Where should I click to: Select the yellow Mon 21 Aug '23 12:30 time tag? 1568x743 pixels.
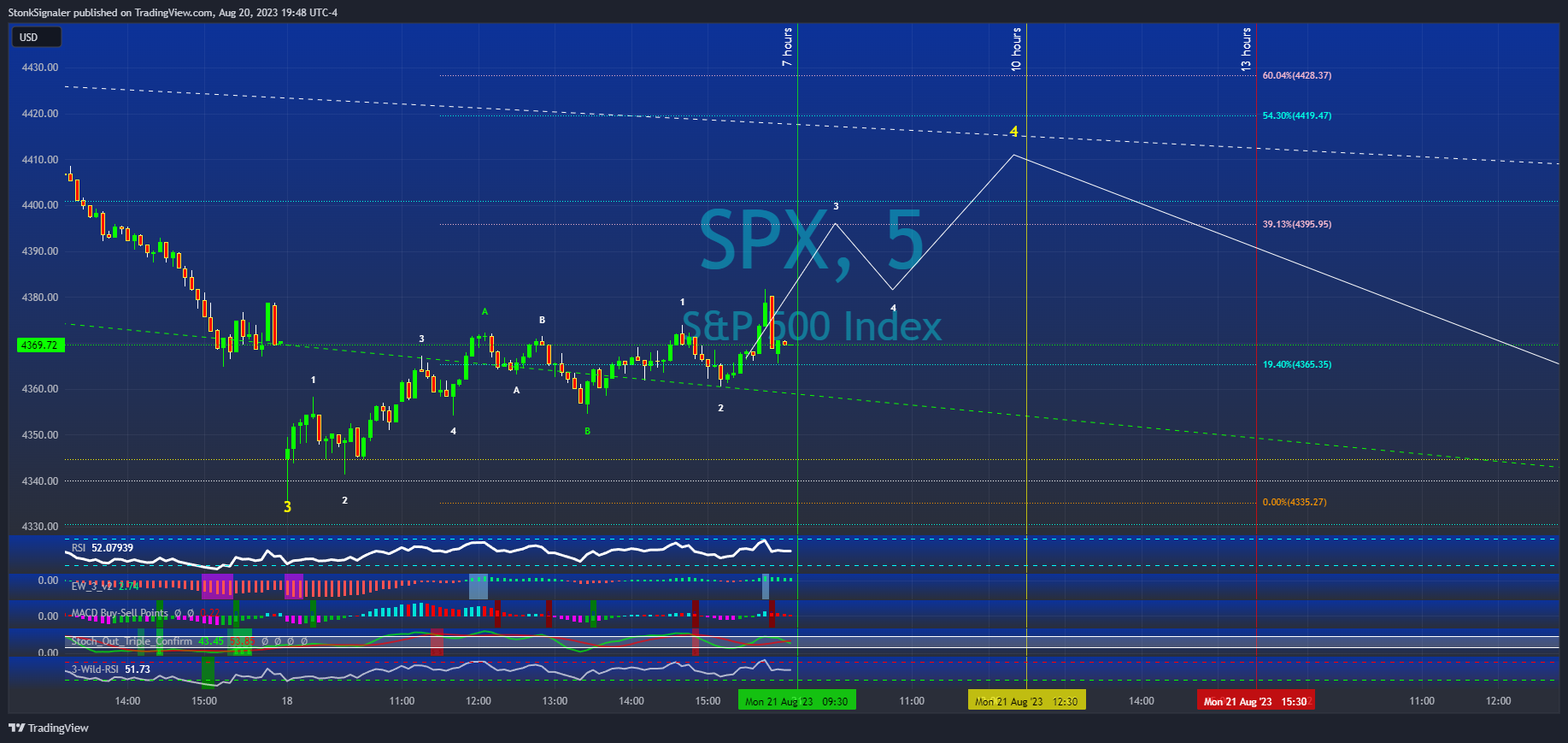(x=1026, y=701)
